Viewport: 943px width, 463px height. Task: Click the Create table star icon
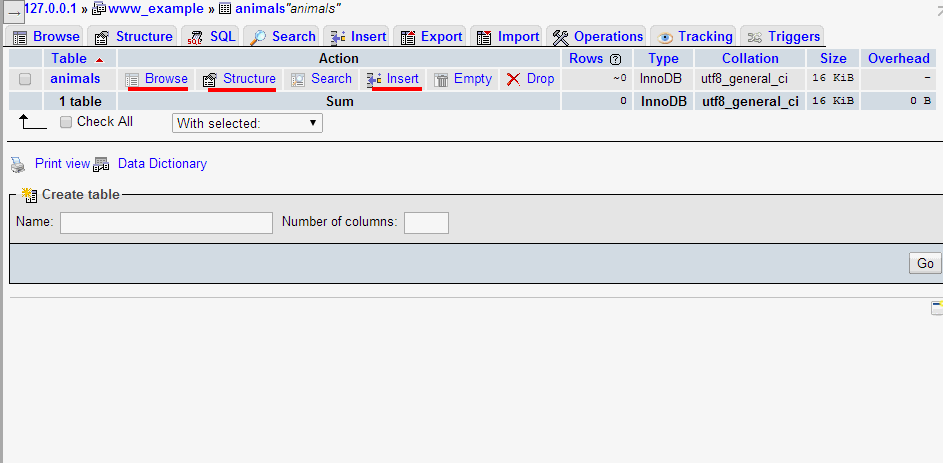pyautogui.click(x=29, y=194)
